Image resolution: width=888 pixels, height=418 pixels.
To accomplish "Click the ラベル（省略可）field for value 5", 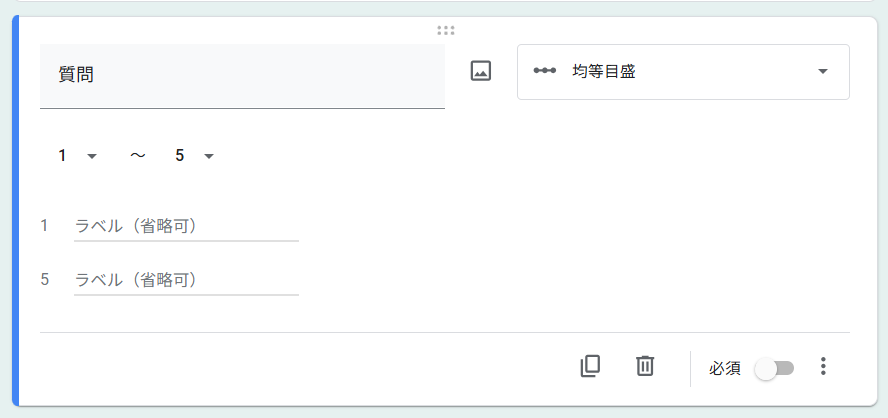I will tap(186, 281).
